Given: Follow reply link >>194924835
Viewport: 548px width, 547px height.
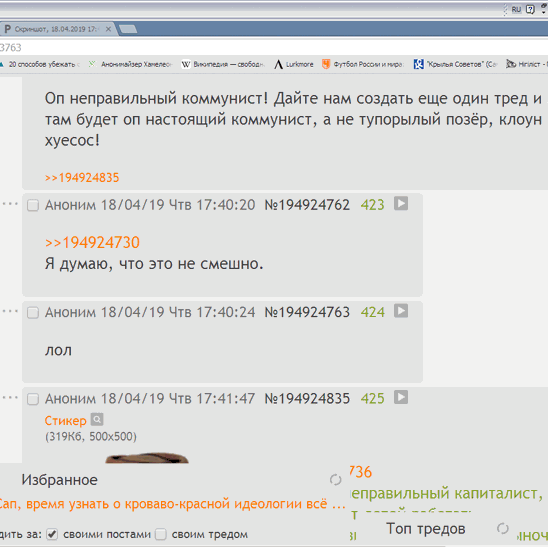Looking at the screenshot, I should click(82, 178).
